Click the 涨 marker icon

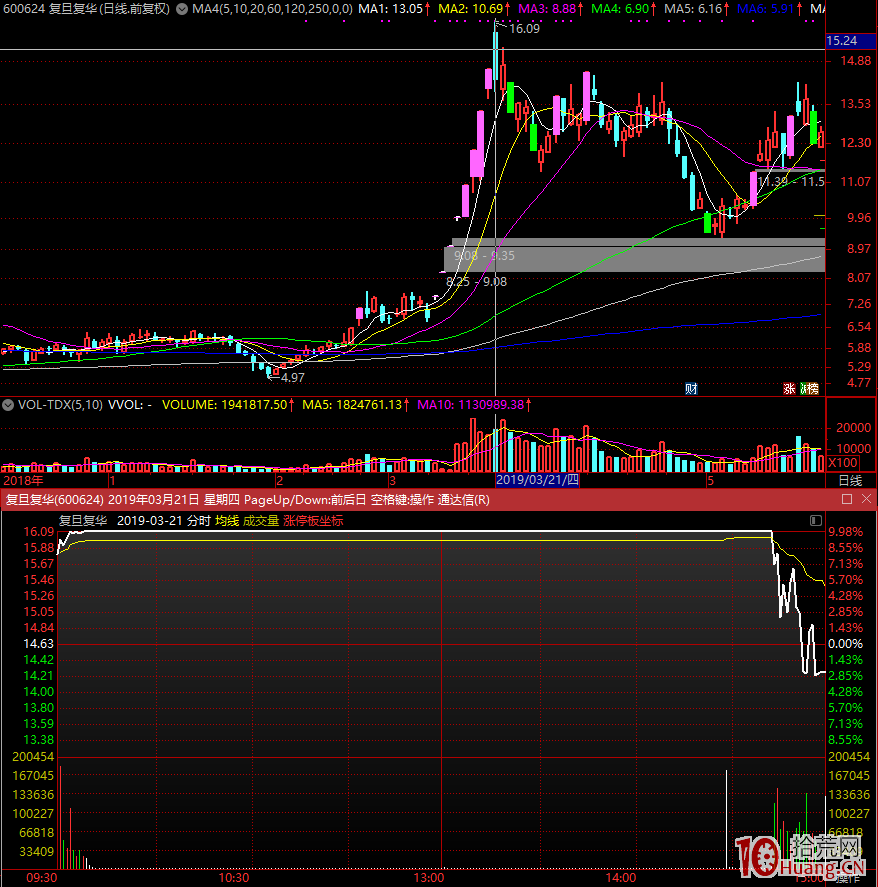tap(789, 389)
